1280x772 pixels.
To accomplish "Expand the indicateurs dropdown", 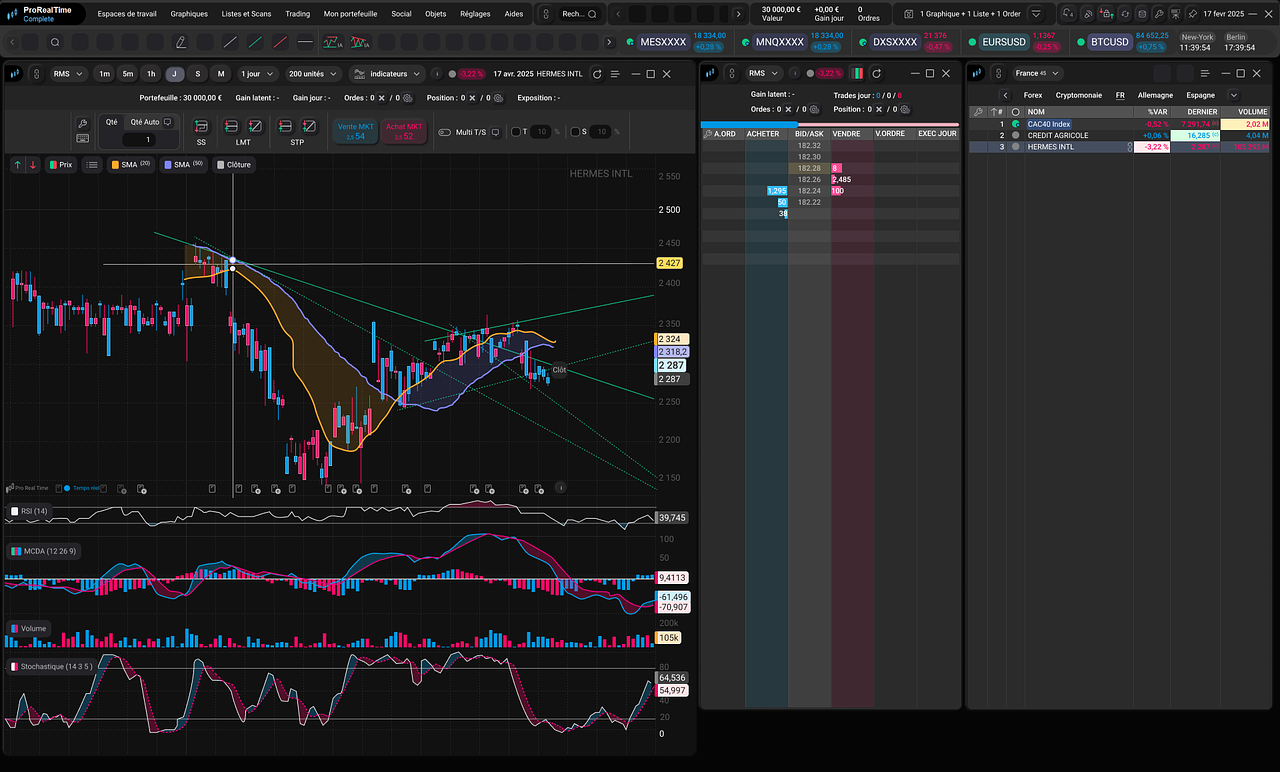I will (387, 74).
